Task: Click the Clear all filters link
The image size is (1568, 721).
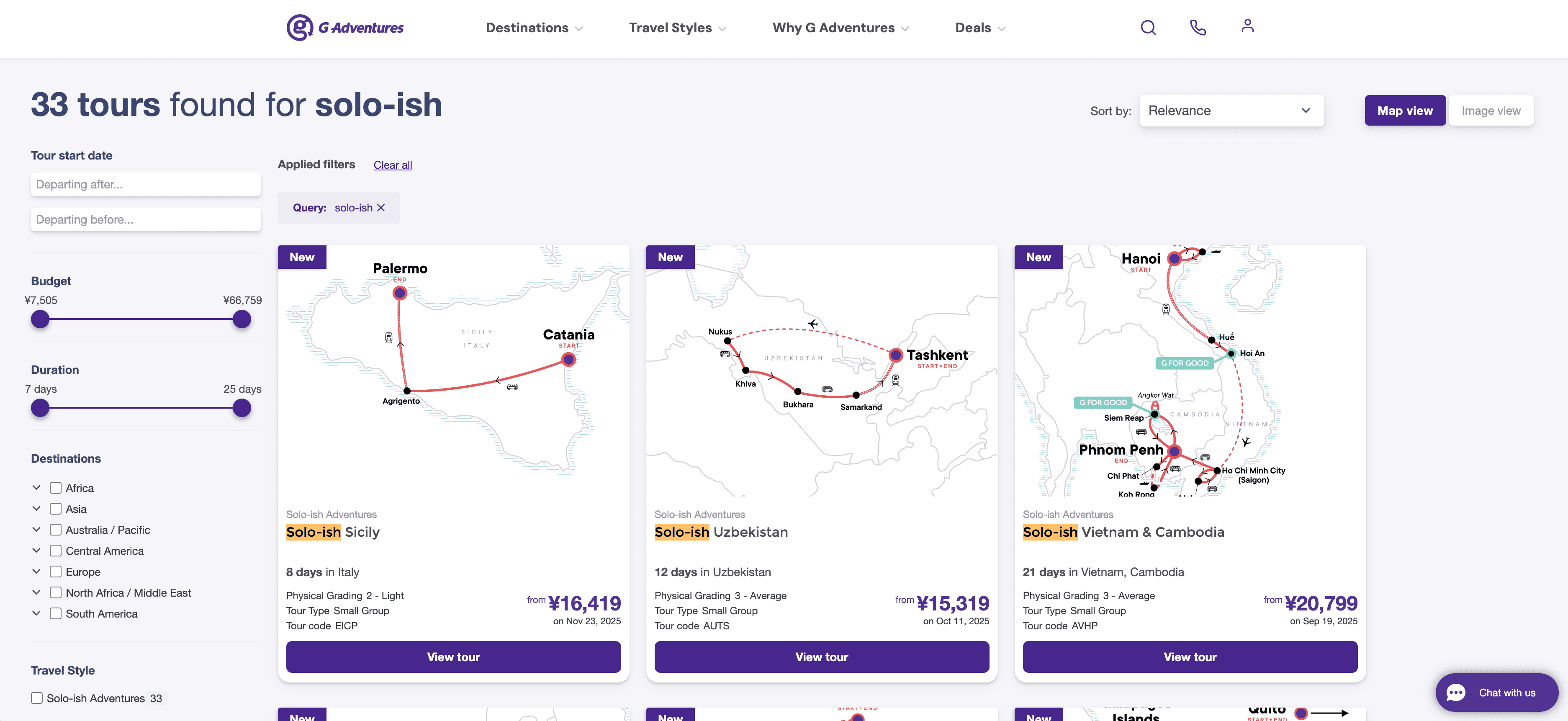Action: [x=393, y=165]
